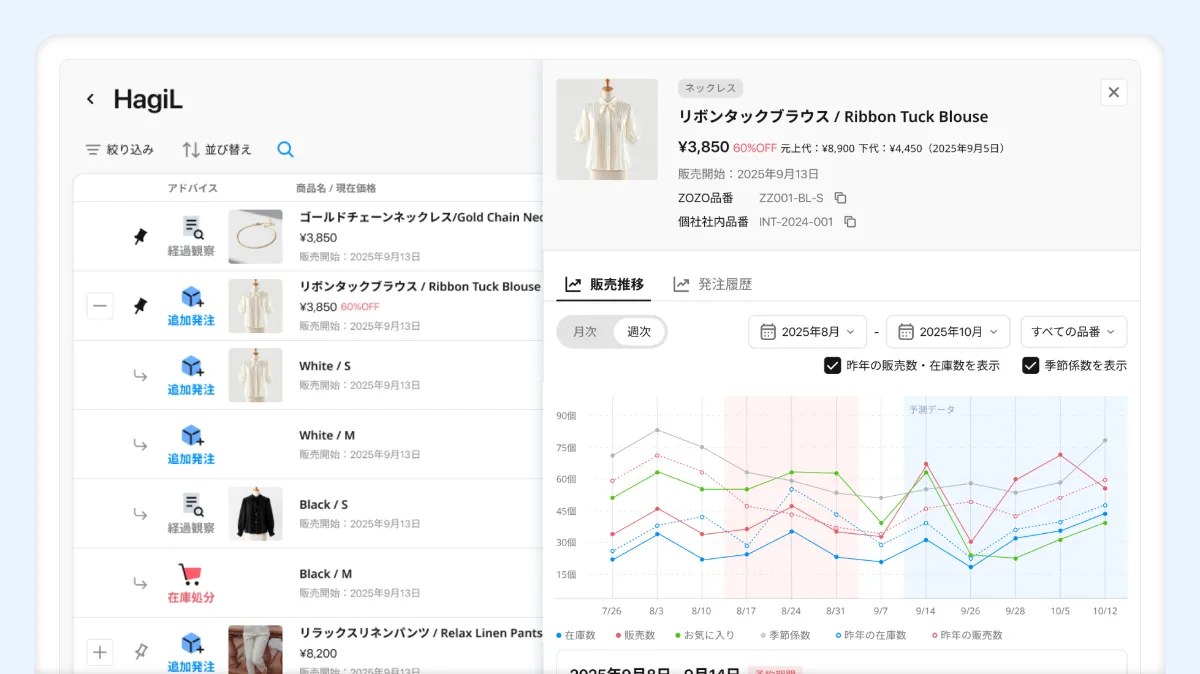Toggle the お気に入り legend item

705,635
